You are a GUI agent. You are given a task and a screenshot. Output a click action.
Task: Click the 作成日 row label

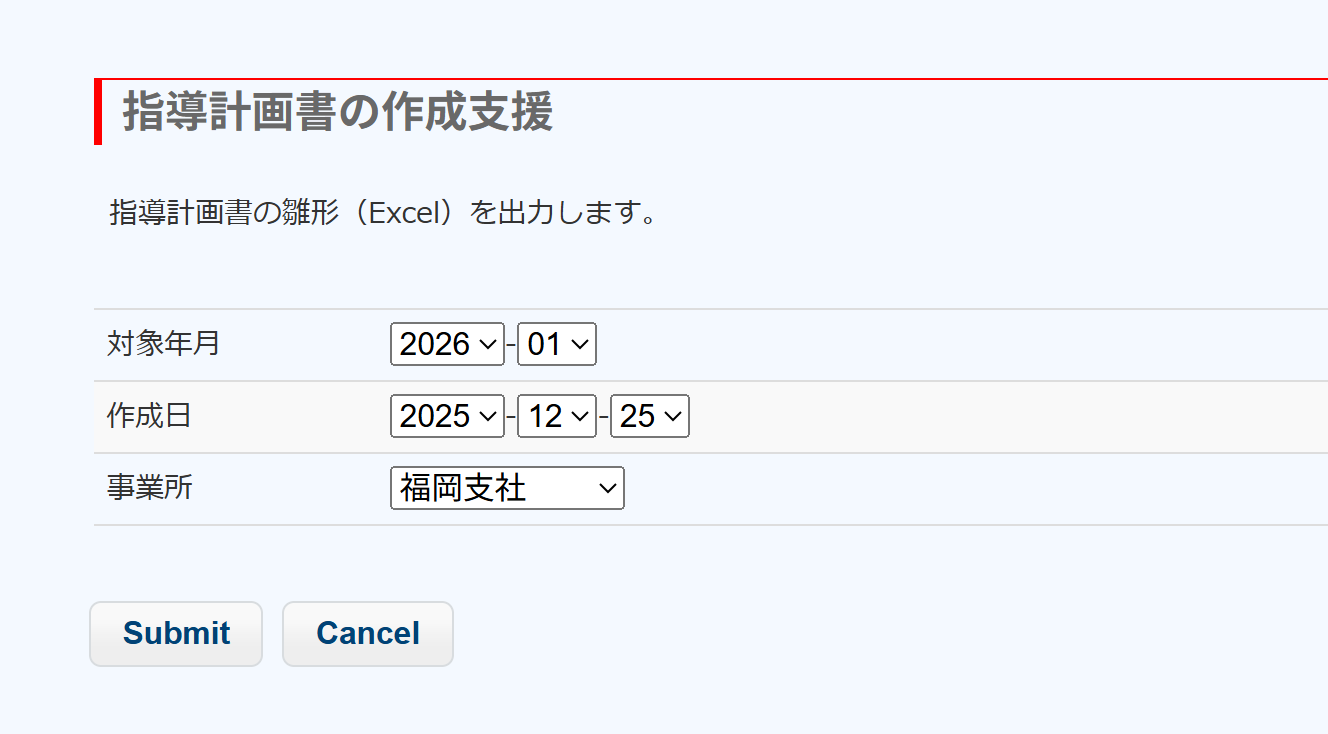point(149,416)
